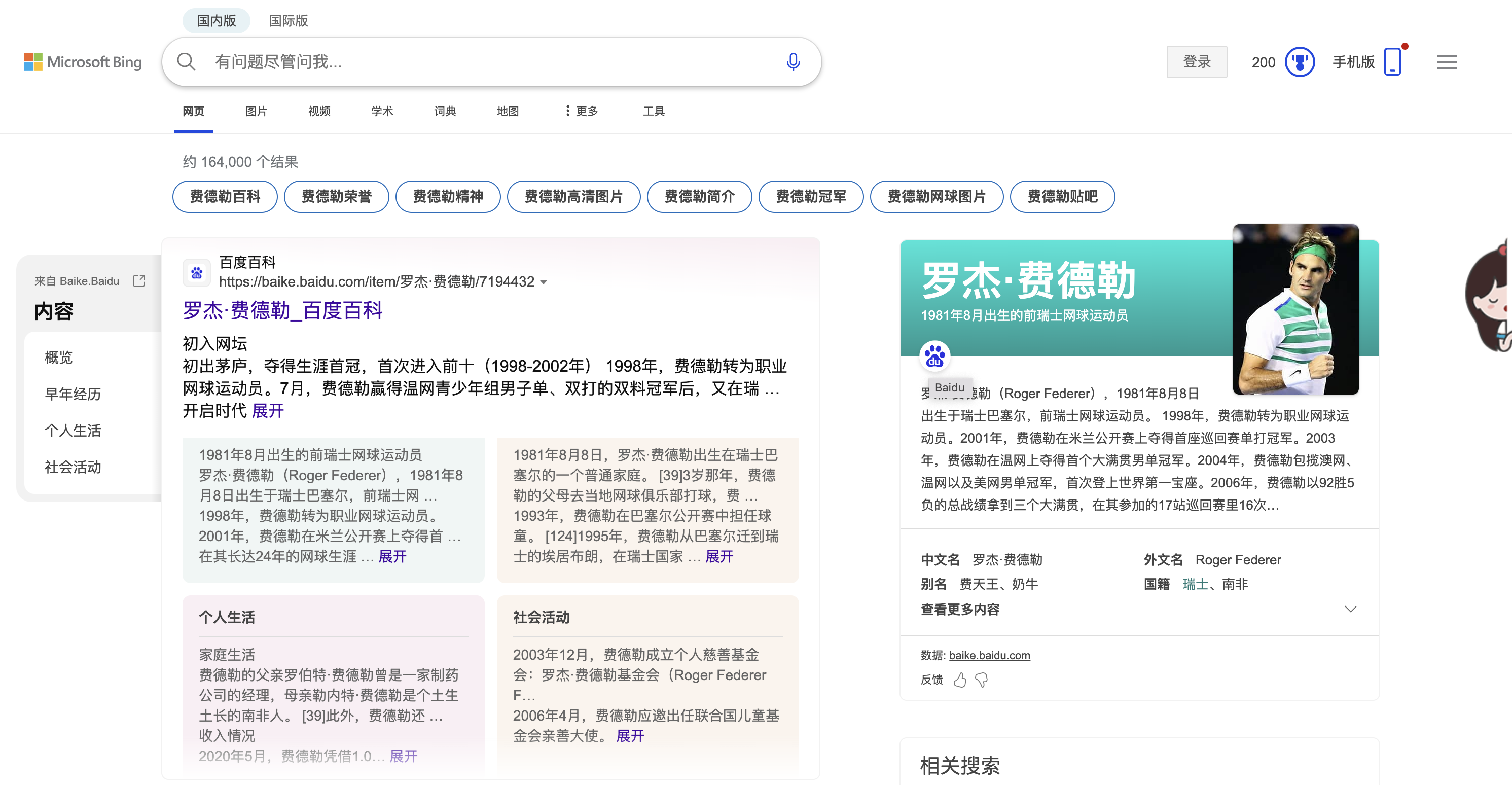1512x785 pixels.
Task: Click the 罗杰·费德勒 card title
Action: (1028, 280)
